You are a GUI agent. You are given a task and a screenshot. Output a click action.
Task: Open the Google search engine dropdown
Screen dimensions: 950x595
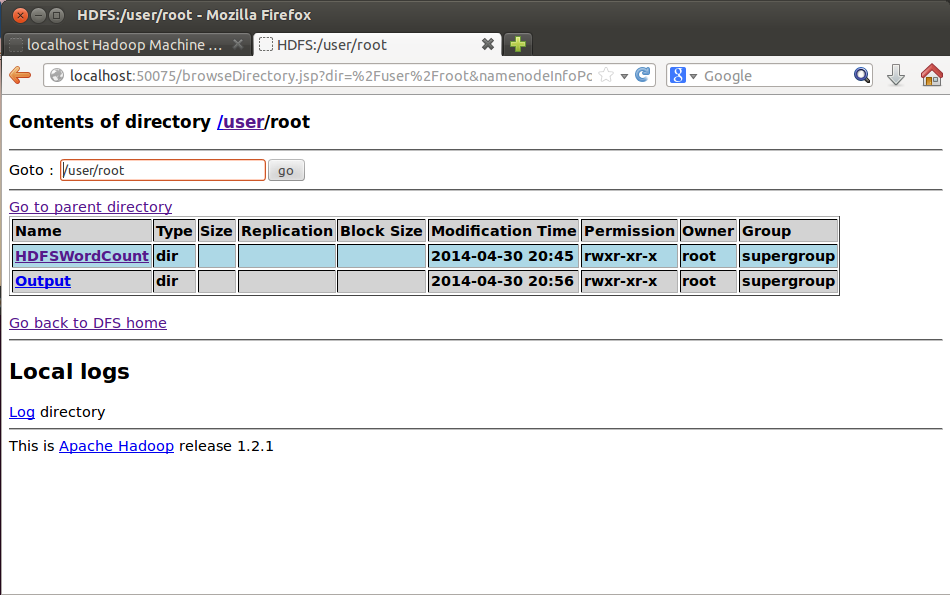coord(684,75)
